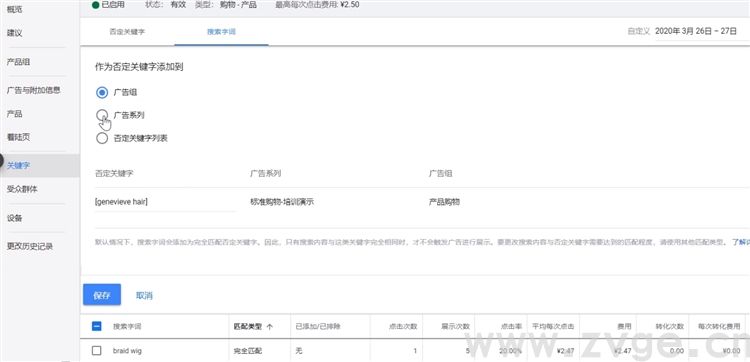Click the 标准购物-培训演示 campaign cell
750x362 pixels.
[x=282, y=202]
